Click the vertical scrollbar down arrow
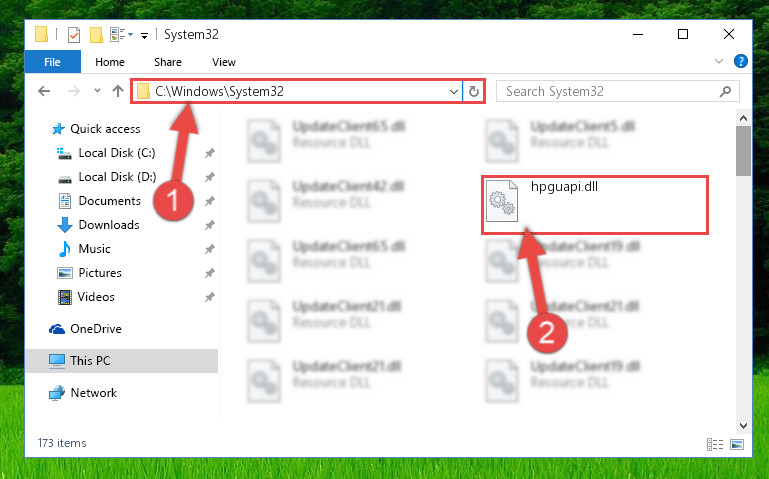The width and height of the screenshot is (769, 479). 743,426
